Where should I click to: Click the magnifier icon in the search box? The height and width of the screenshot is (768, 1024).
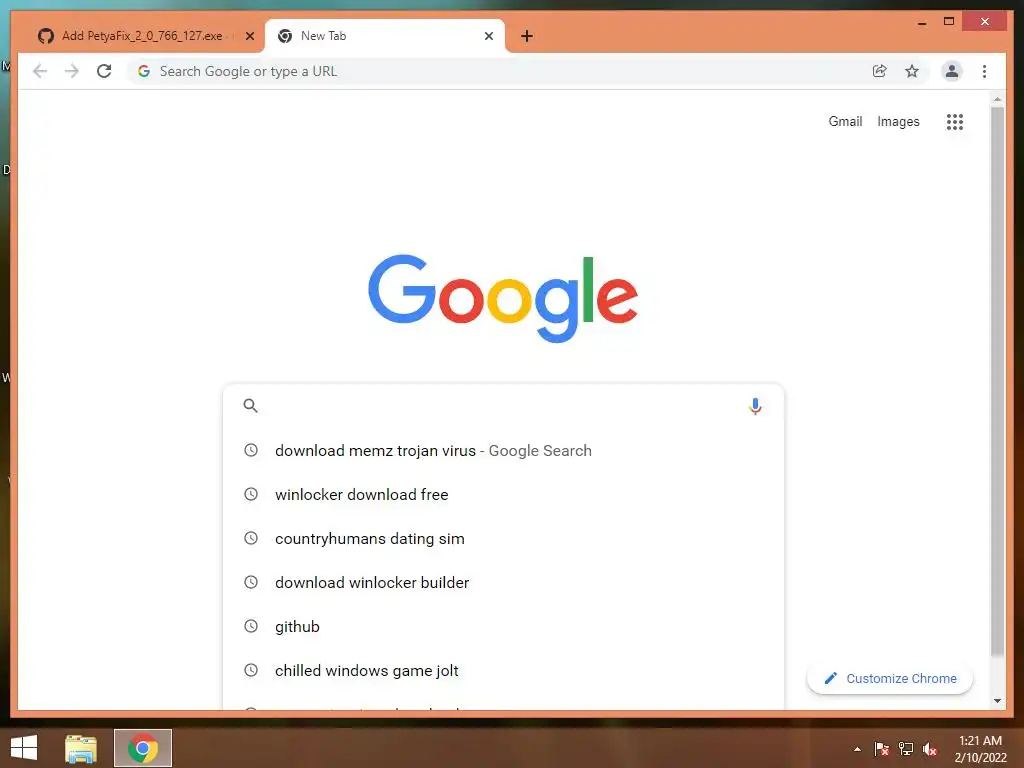(x=250, y=406)
